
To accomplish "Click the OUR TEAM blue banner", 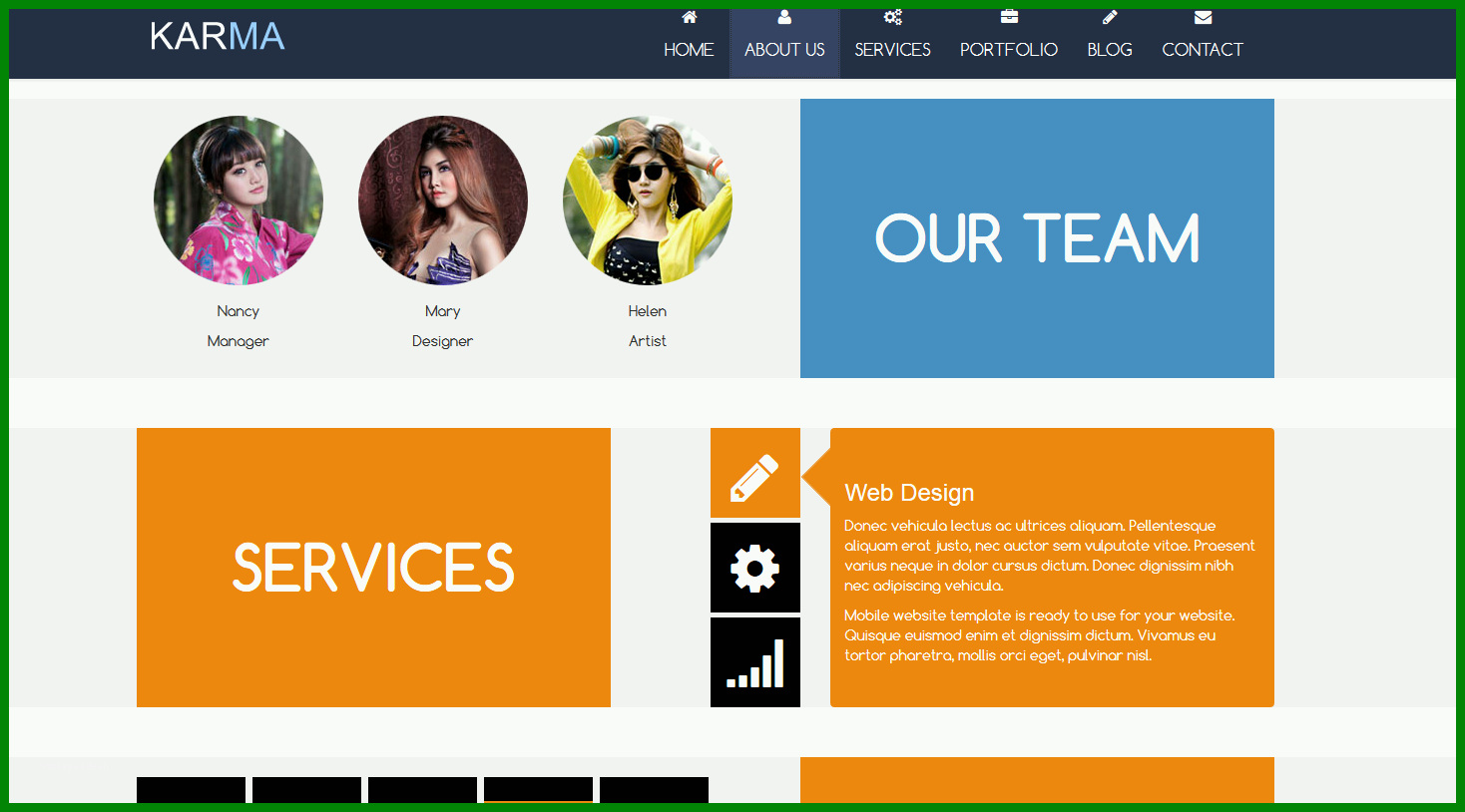I will 1037,238.
